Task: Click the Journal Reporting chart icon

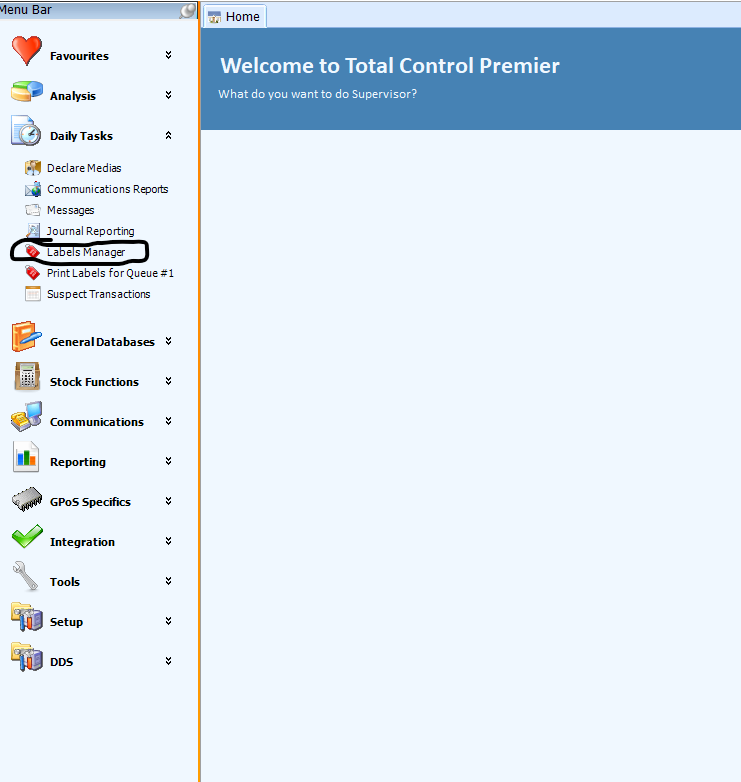Action: coord(33,231)
